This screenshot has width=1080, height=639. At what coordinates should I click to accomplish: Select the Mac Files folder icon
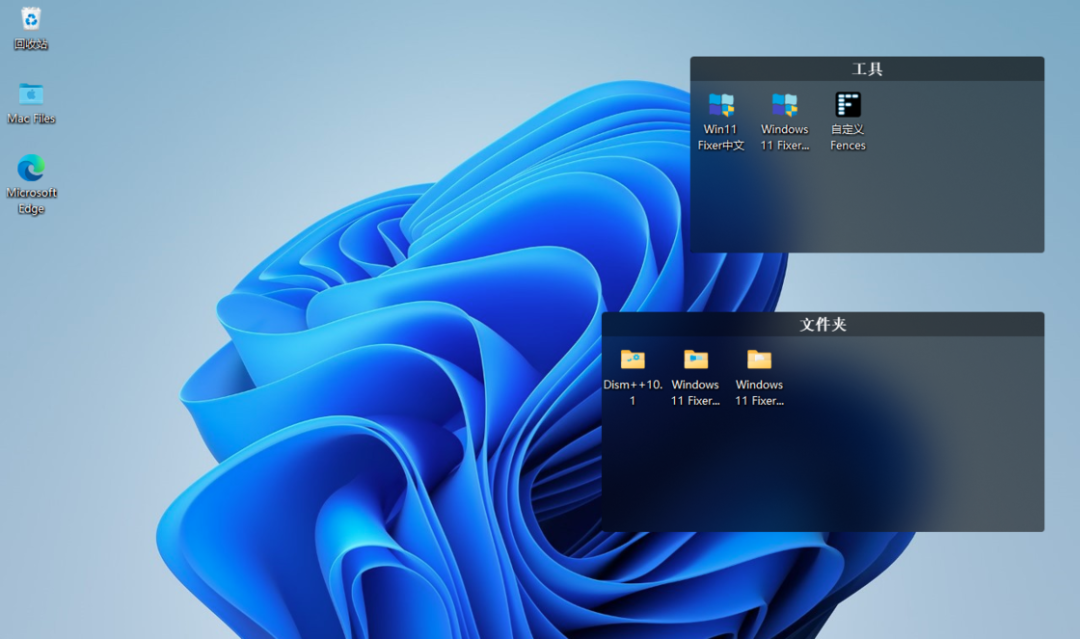(x=31, y=94)
